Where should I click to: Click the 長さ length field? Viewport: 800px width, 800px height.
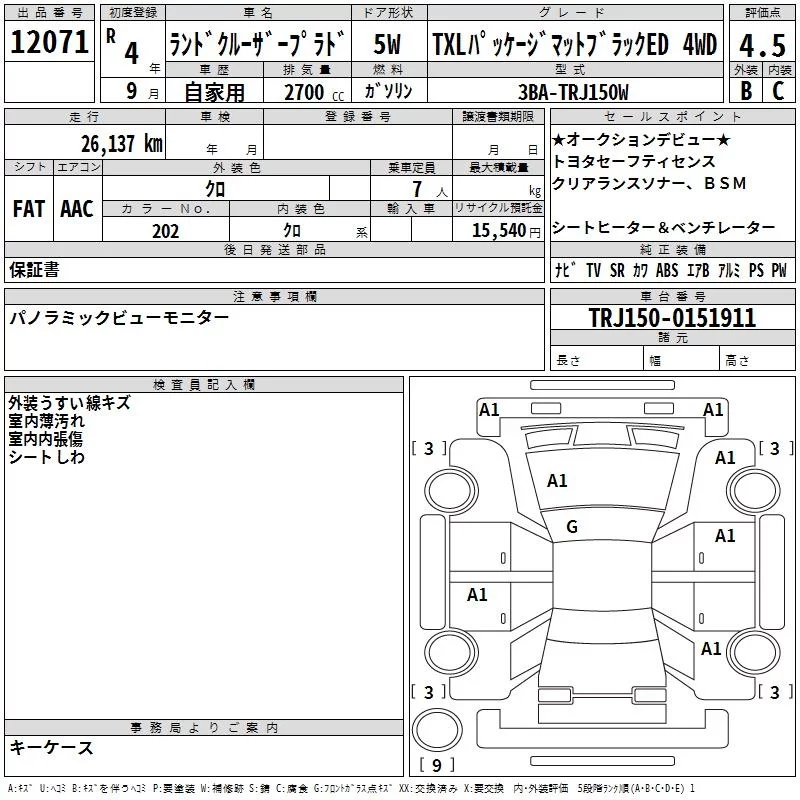[596, 360]
